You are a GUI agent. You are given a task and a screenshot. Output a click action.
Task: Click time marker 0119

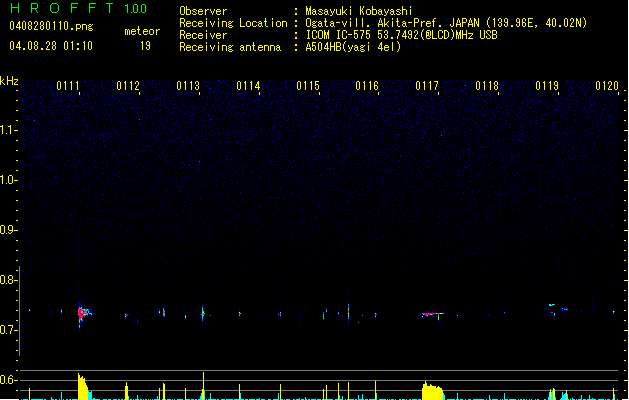(547, 86)
